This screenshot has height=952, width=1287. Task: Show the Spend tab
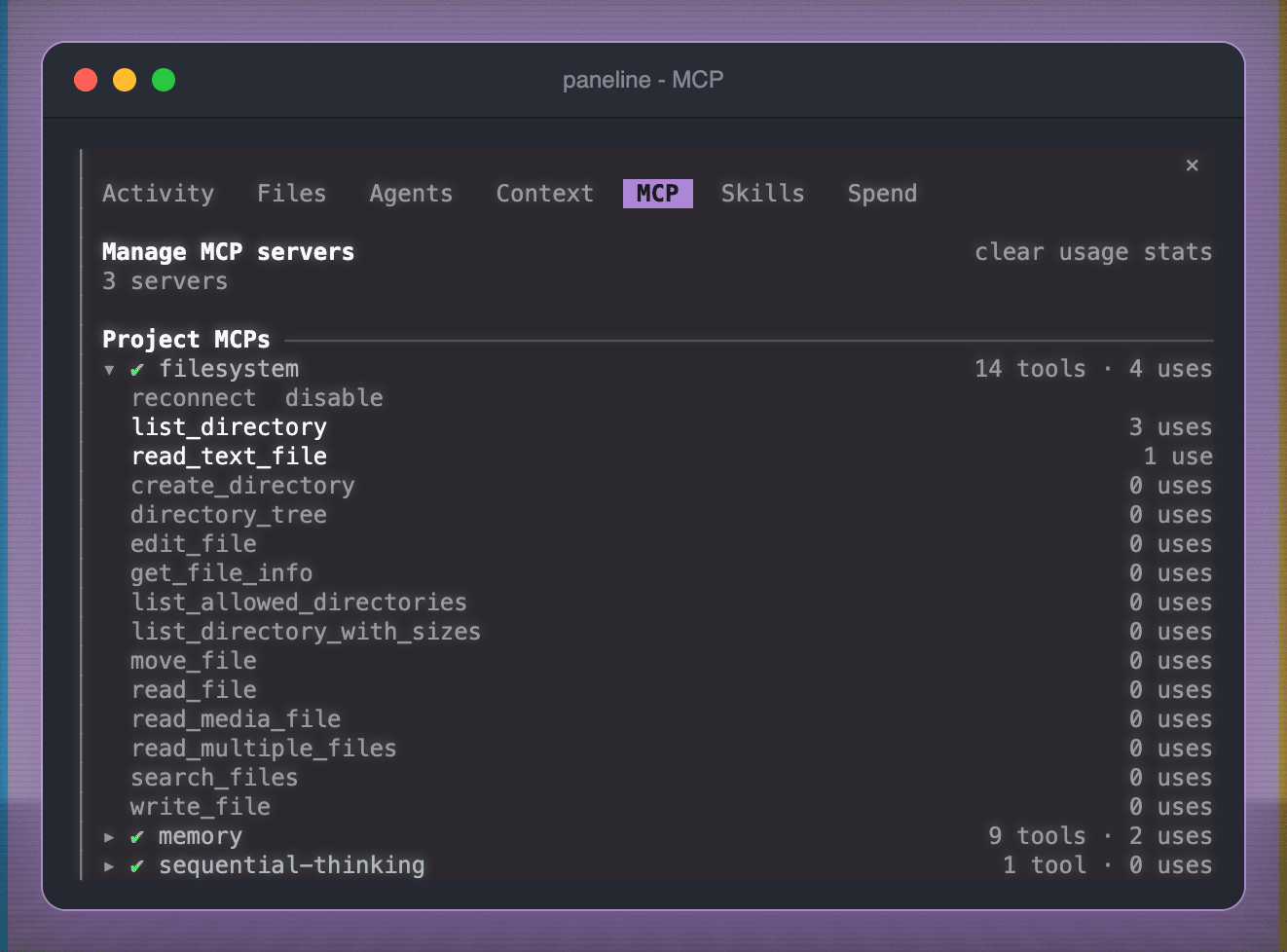click(x=882, y=194)
